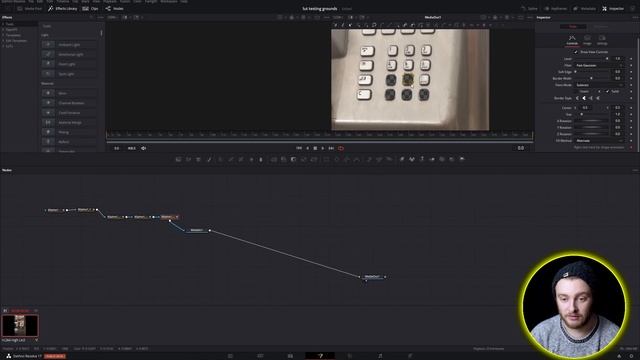Image resolution: width=640 pixels, height=360 pixels.
Task: Toggle the Spline panel button
Action: (529, 9)
